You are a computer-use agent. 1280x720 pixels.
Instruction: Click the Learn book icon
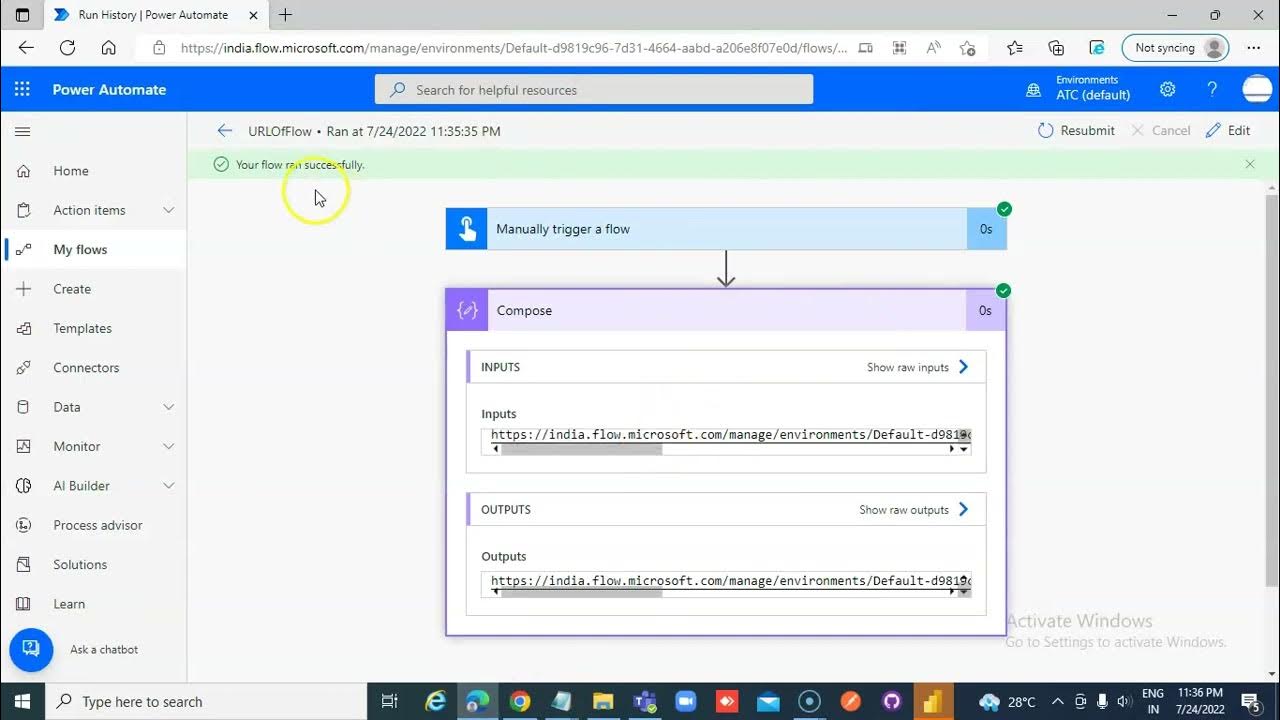point(23,604)
